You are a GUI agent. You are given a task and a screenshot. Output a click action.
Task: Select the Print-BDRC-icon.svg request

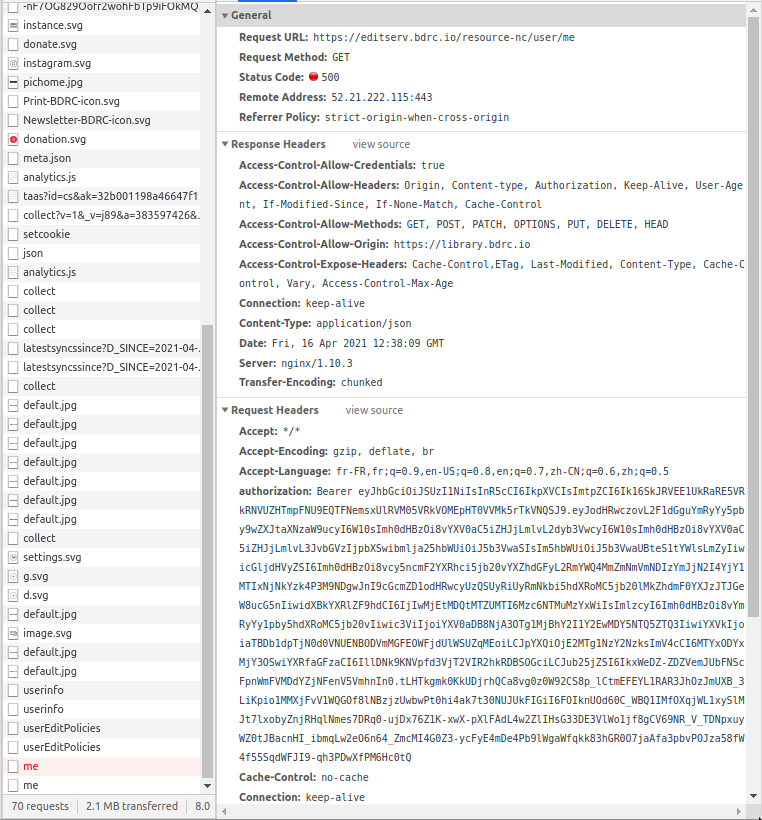[102, 101]
